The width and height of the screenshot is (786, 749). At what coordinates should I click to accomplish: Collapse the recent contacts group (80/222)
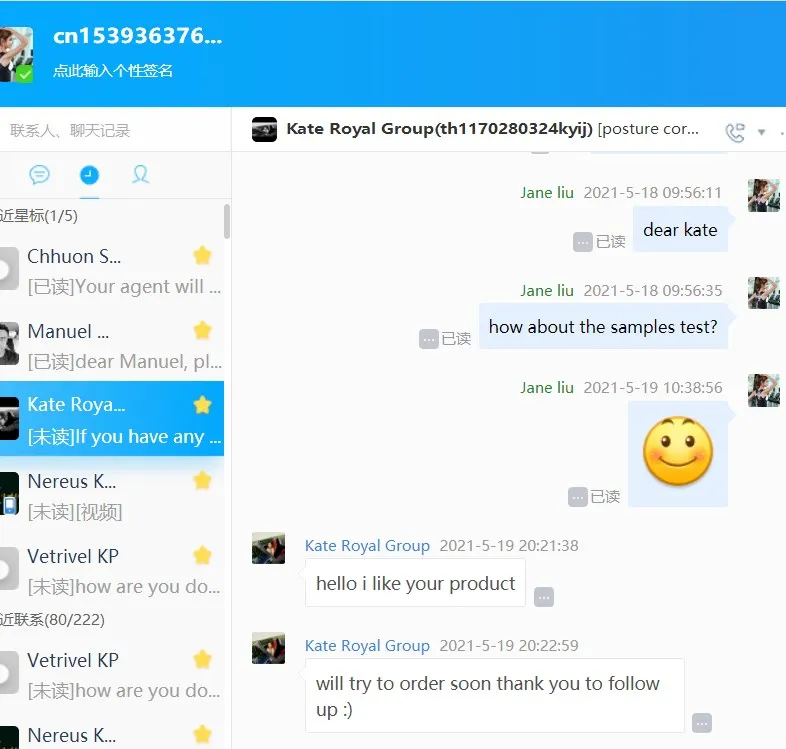(53, 620)
